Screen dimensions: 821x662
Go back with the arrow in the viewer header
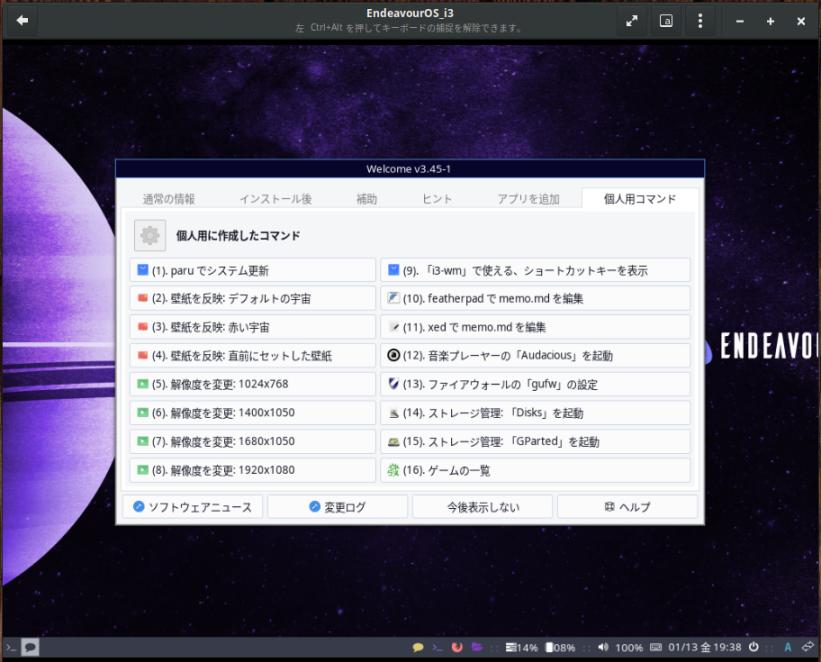pos(22,20)
